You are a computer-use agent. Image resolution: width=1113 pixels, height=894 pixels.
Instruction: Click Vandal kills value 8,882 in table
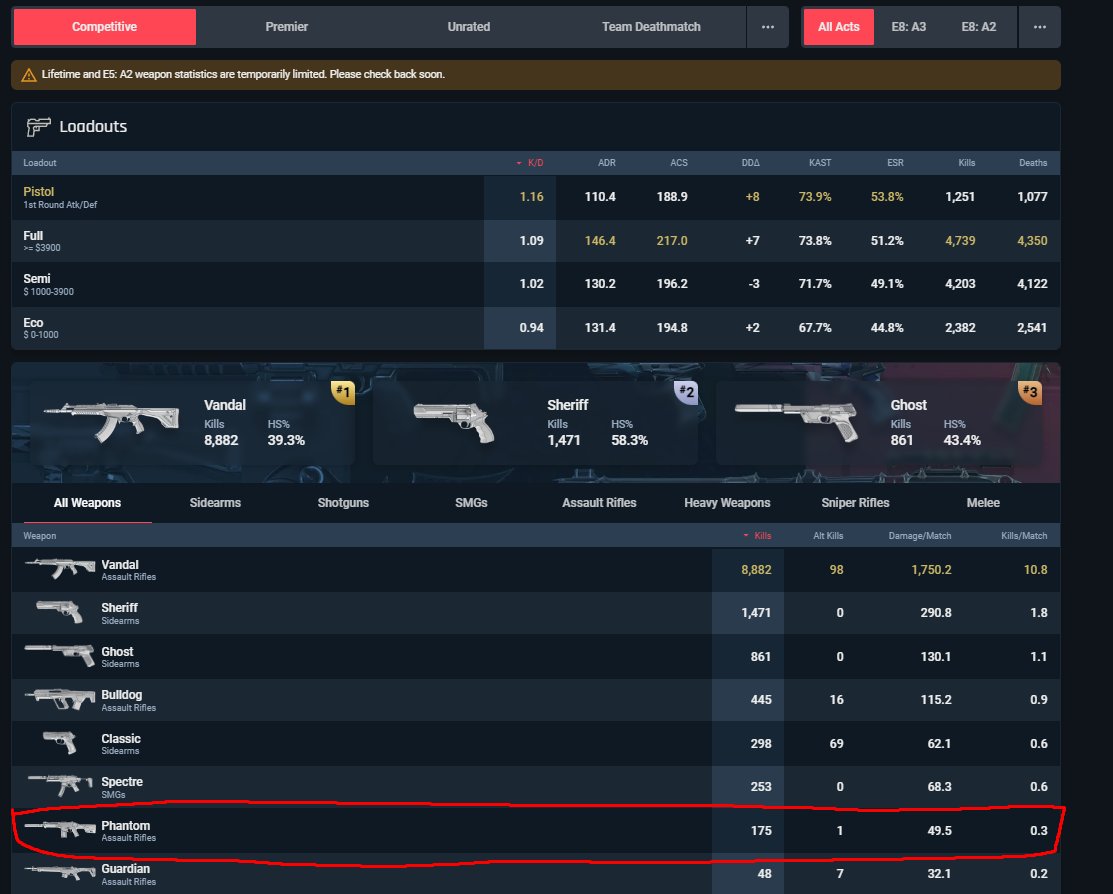pyautogui.click(x=756, y=569)
